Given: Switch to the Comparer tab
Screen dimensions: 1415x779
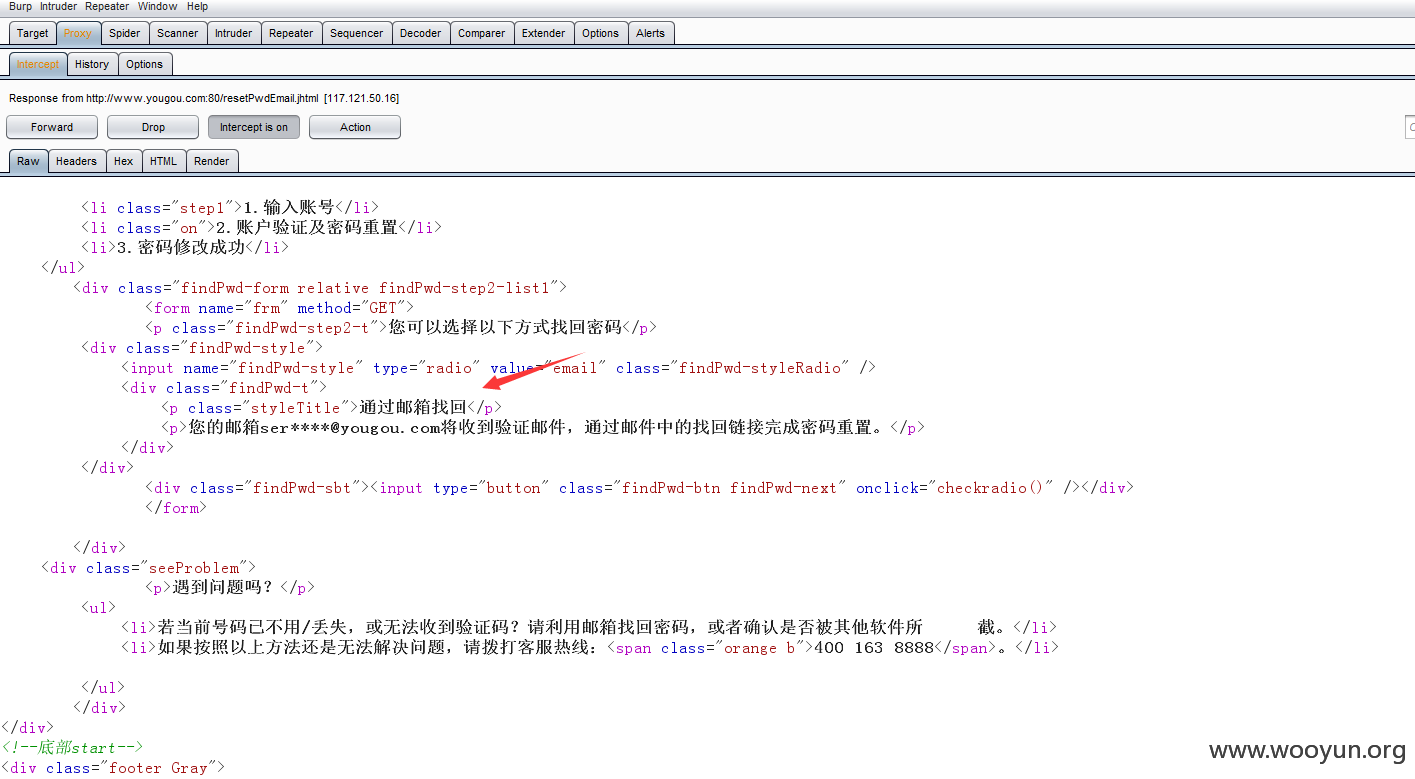Looking at the screenshot, I should (x=482, y=33).
